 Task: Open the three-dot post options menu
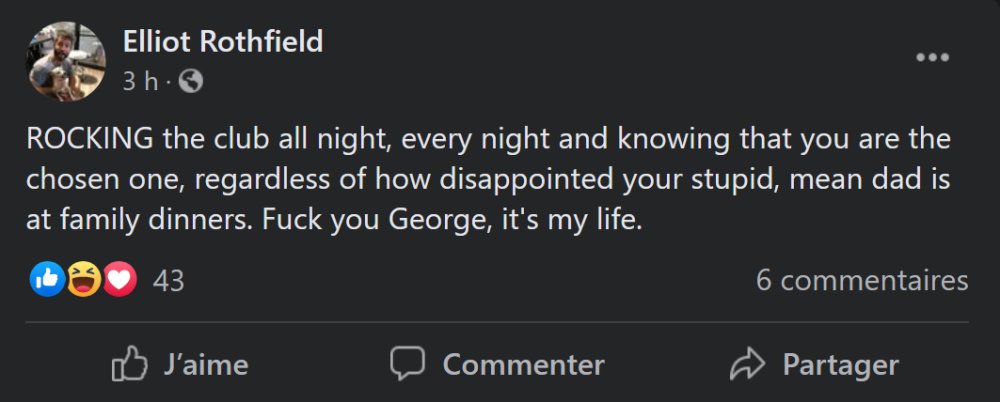(932, 58)
